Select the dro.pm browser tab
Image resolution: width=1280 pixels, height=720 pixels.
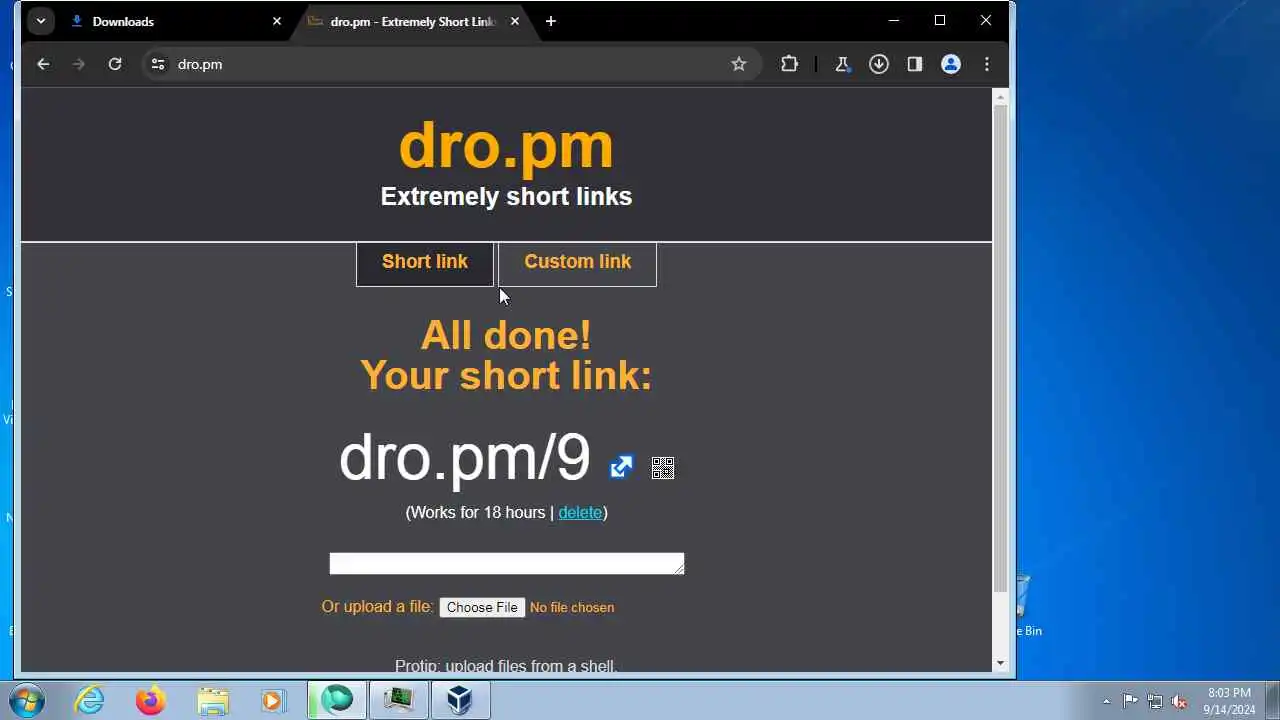pyautogui.click(x=412, y=21)
